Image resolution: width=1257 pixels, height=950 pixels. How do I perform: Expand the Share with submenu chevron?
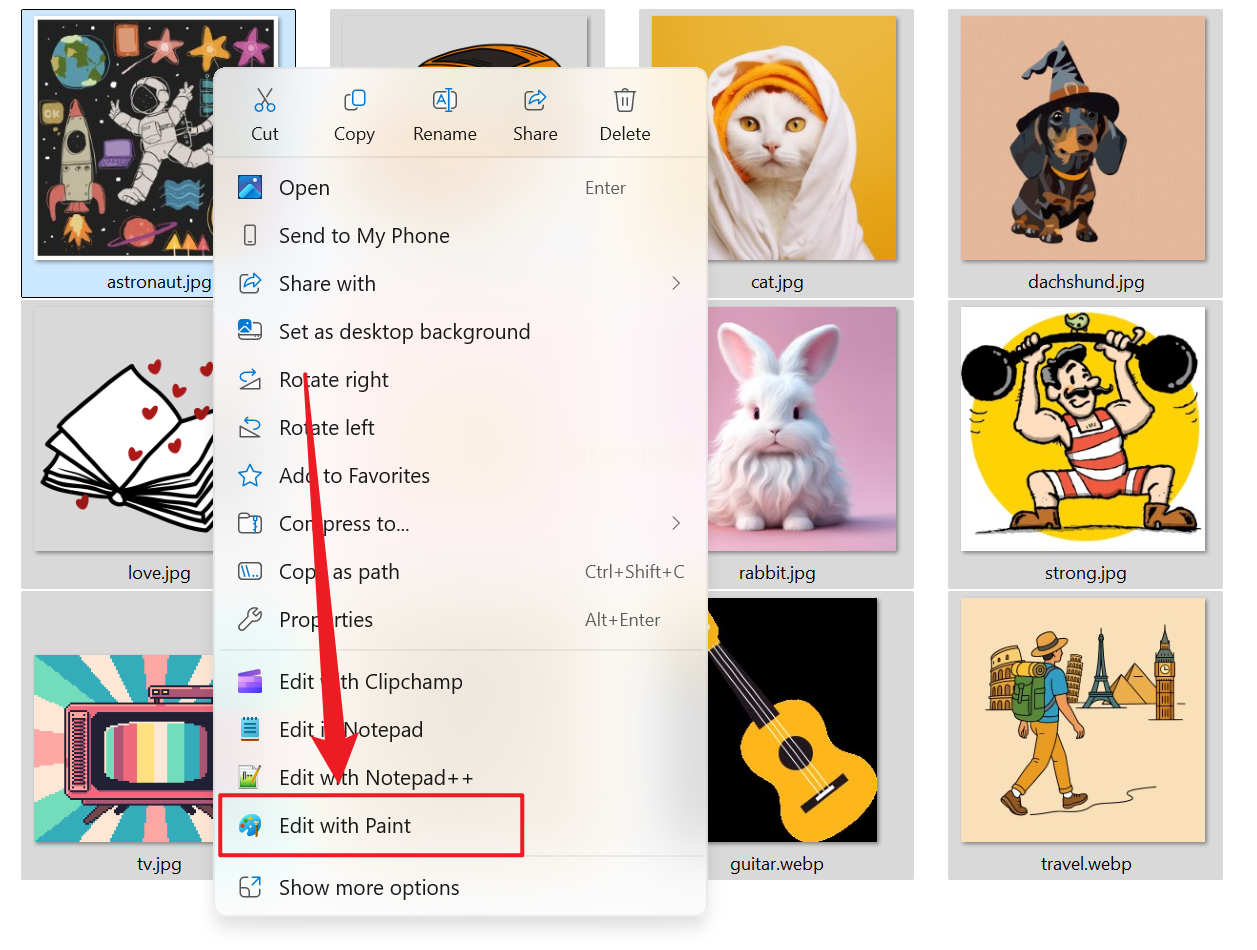[x=676, y=283]
